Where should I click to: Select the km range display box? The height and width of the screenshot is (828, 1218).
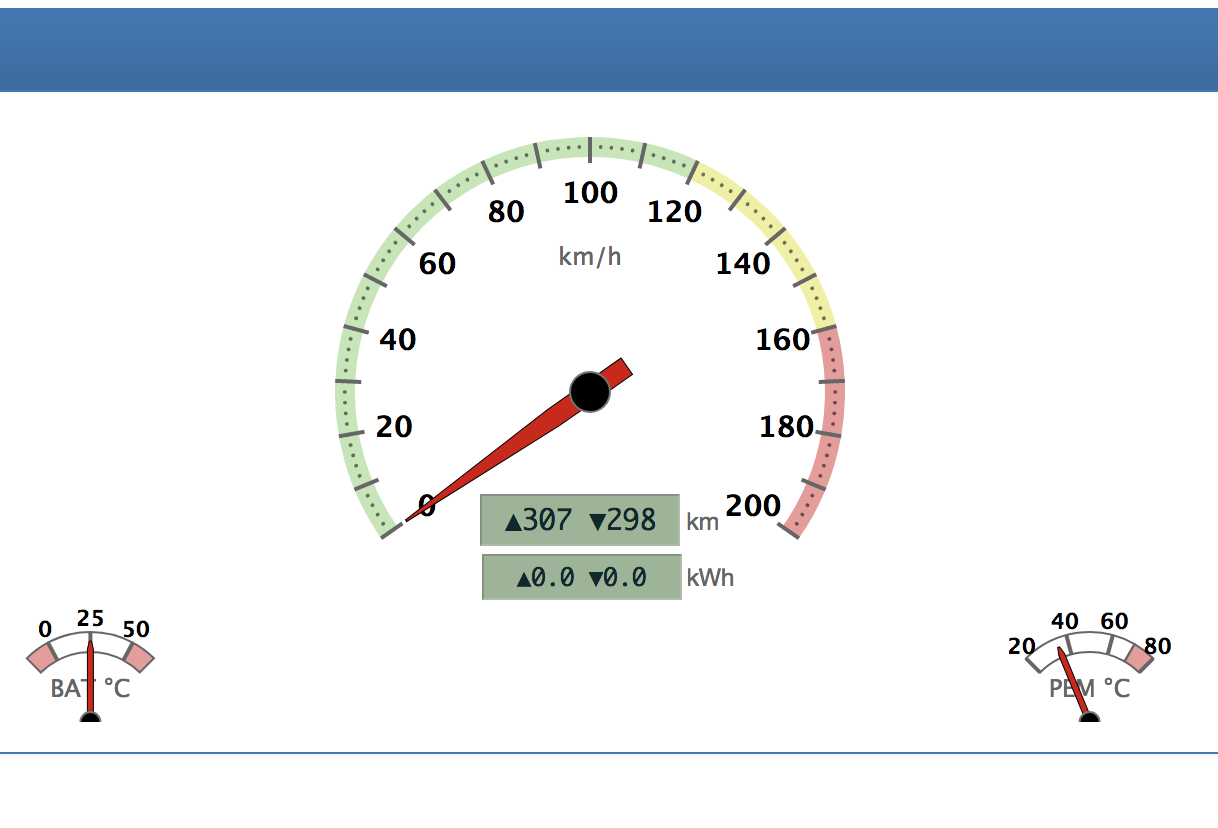[x=580, y=520]
